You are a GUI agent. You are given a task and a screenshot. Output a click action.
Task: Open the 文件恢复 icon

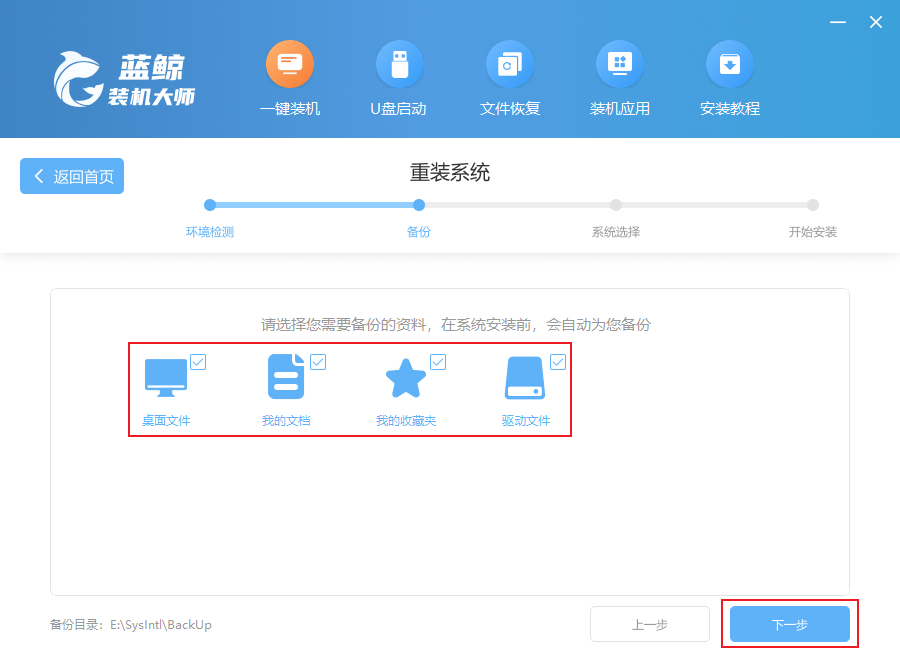(x=509, y=65)
